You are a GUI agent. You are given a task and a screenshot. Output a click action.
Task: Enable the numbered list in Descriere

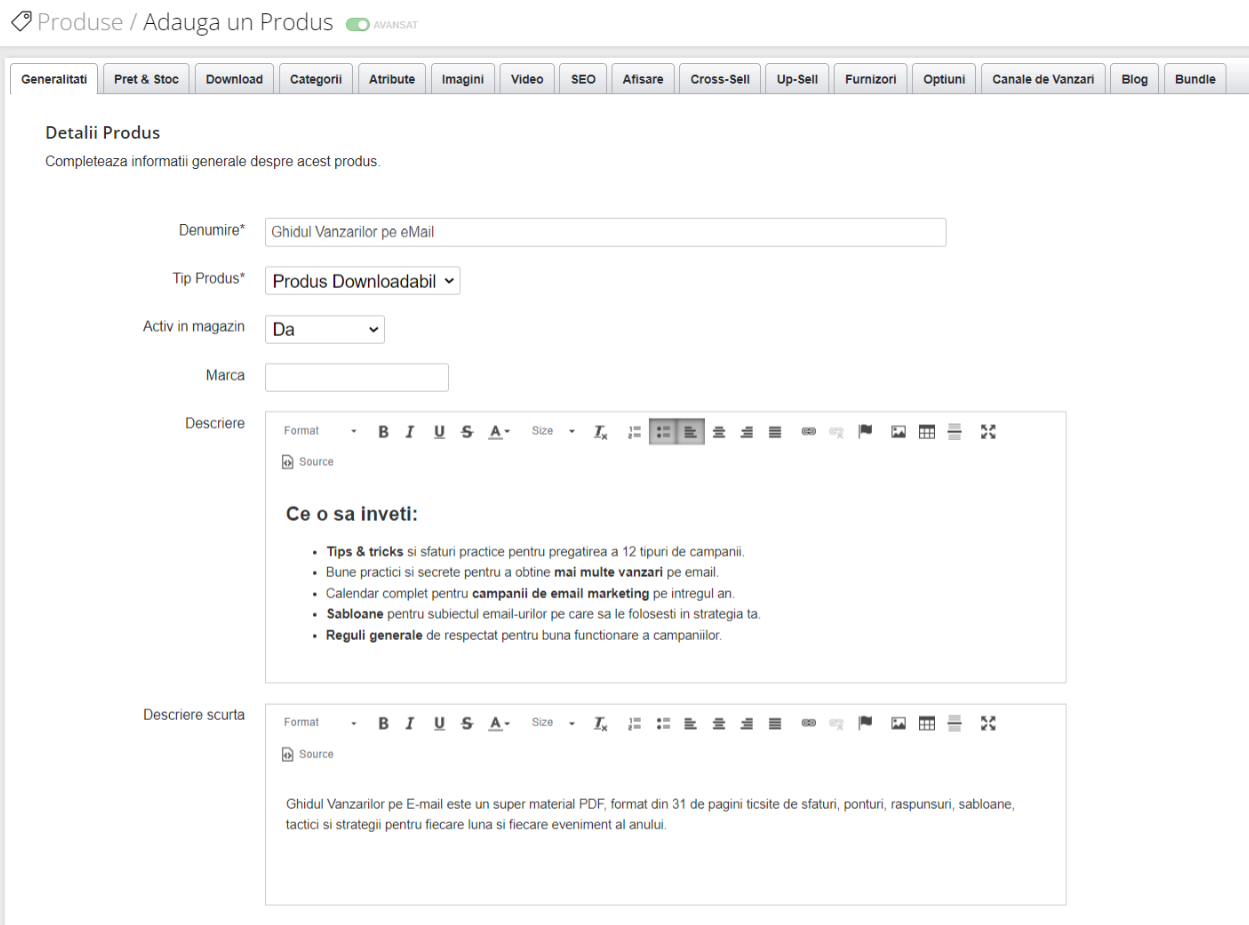pyautogui.click(x=634, y=431)
